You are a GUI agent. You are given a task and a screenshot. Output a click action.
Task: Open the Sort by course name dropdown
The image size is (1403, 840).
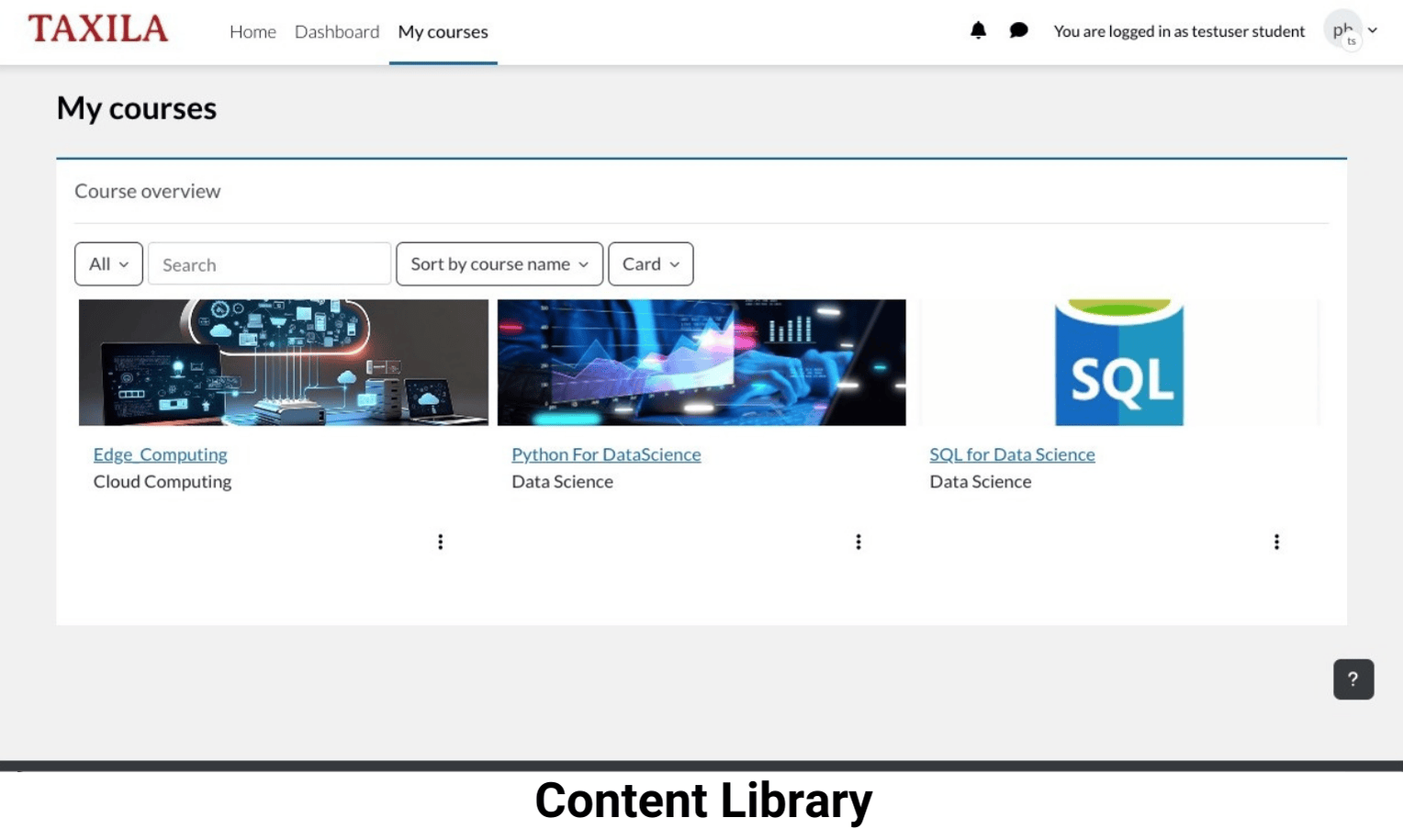pyautogui.click(x=499, y=264)
